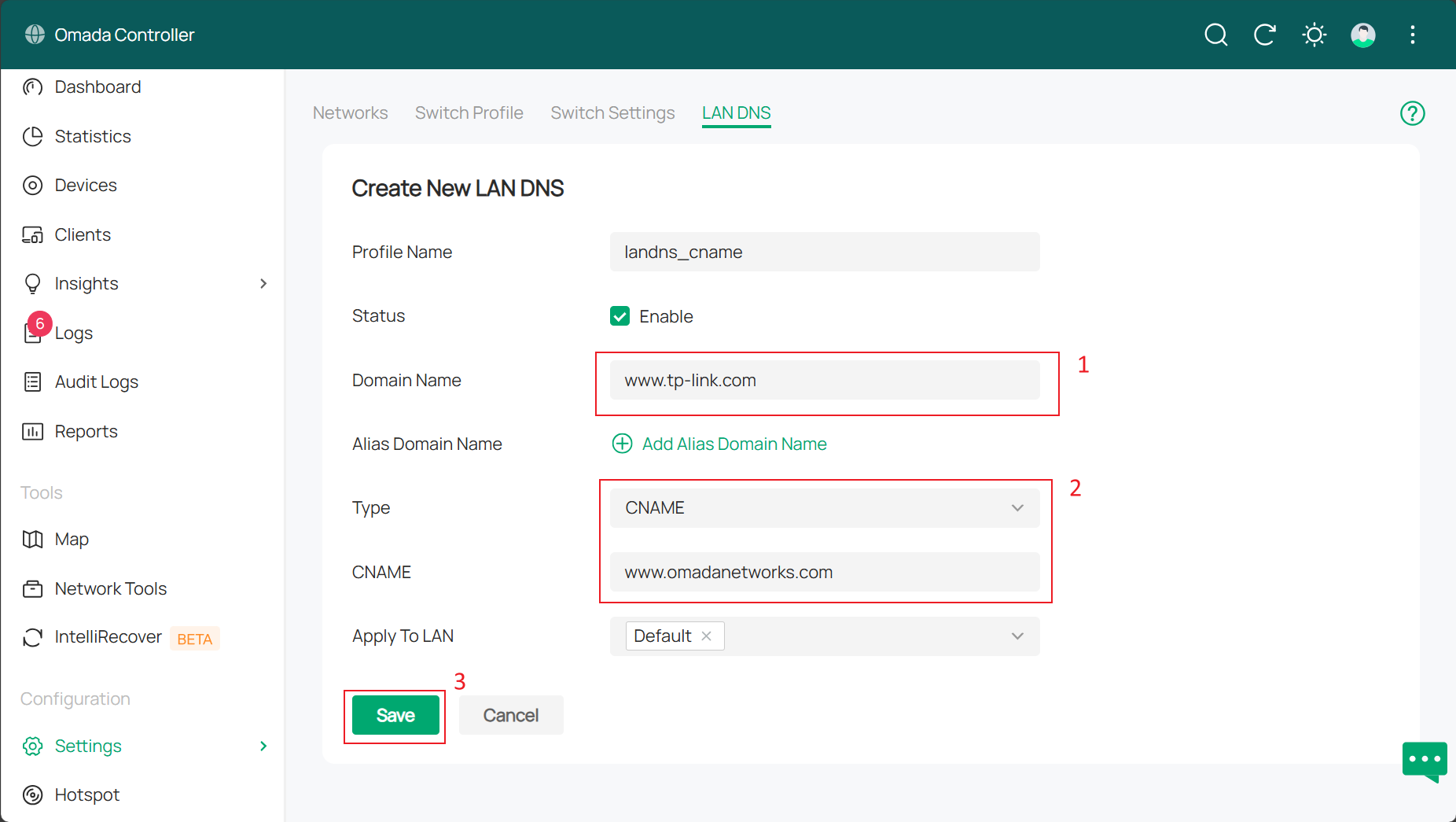The height and width of the screenshot is (822, 1456).
Task: Expand the Settings sidebar section
Action: (263, 746)
